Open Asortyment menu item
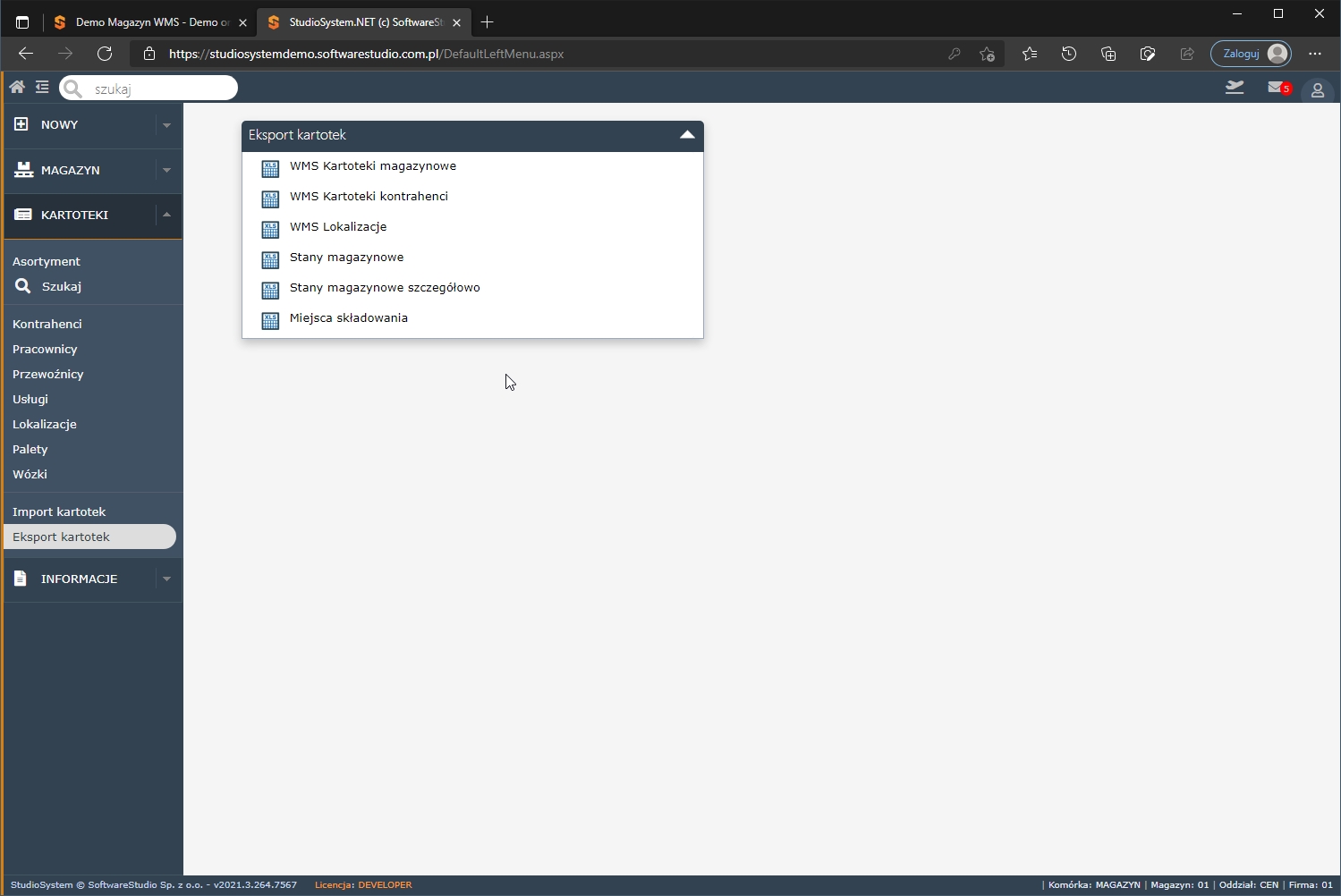Viewport: 1341px width, 896px height. (47, 261)
